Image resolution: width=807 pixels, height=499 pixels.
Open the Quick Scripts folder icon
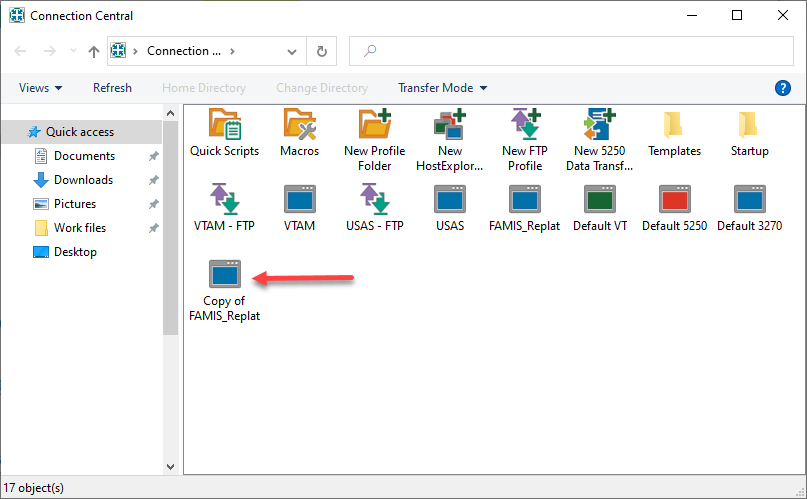[225, 124]
